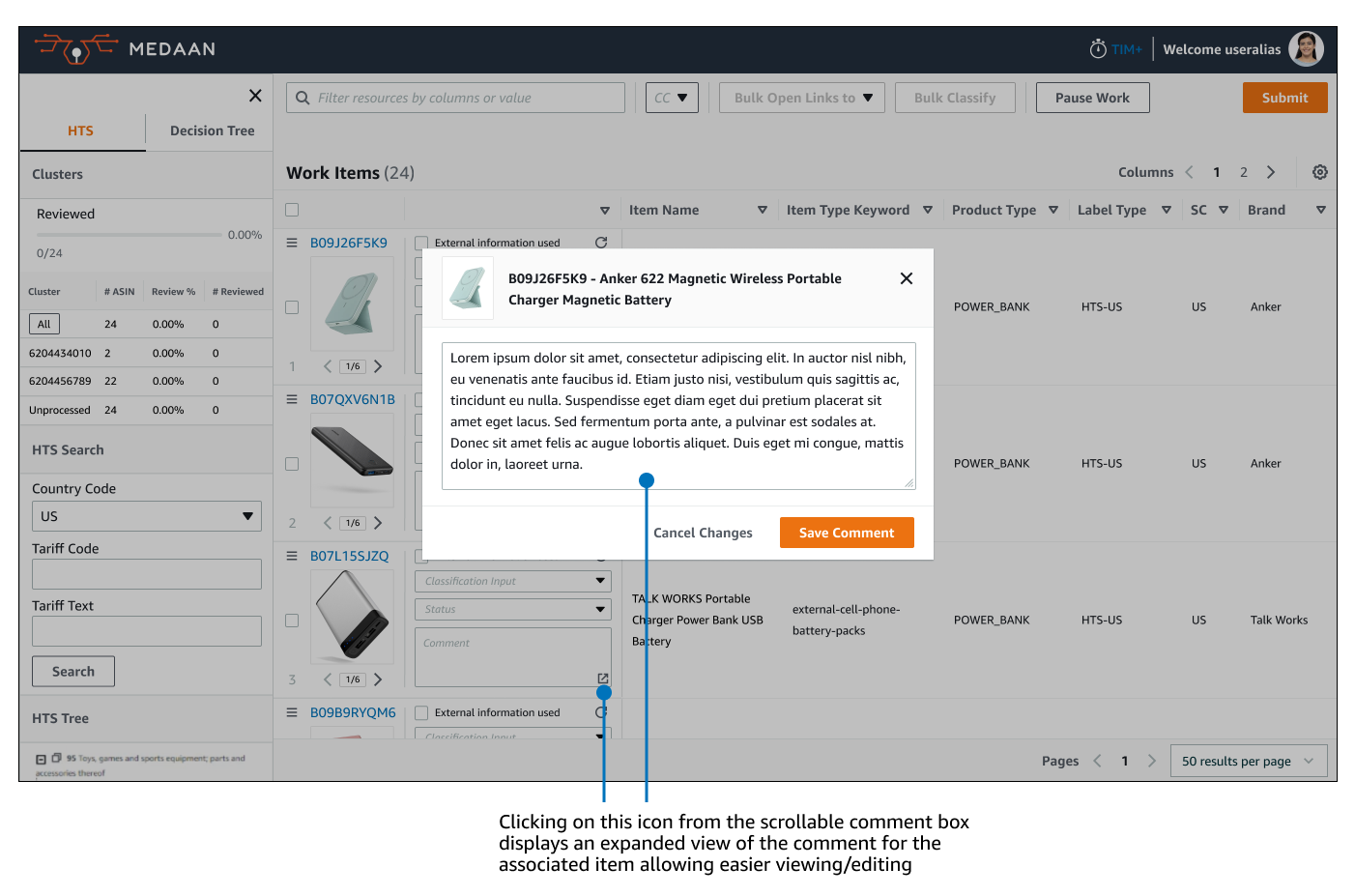Switch to the HTS tab
Viewport: 1355px width, 896px height.
click(x=81, y=131)
